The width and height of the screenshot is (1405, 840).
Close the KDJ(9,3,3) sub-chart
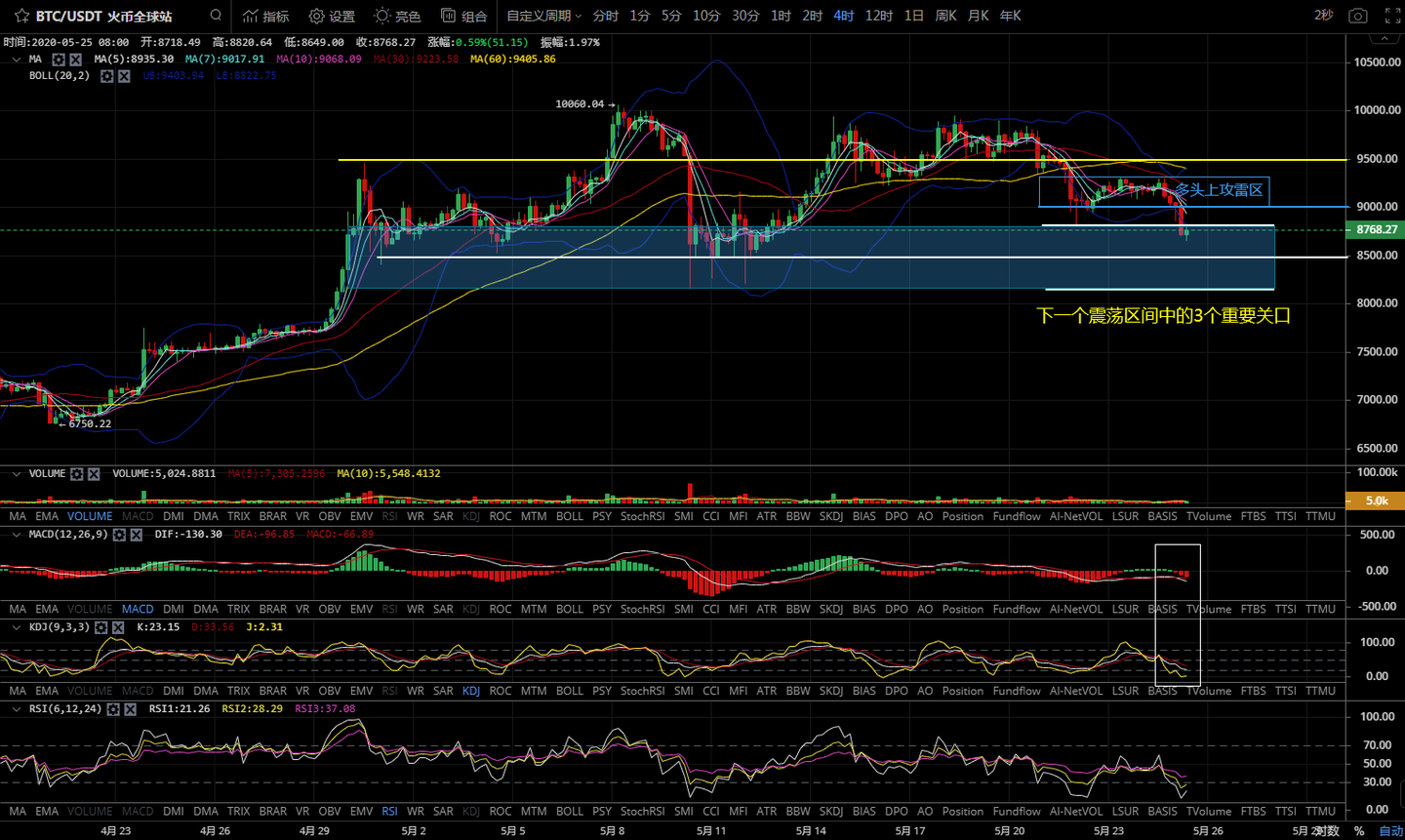118,627
